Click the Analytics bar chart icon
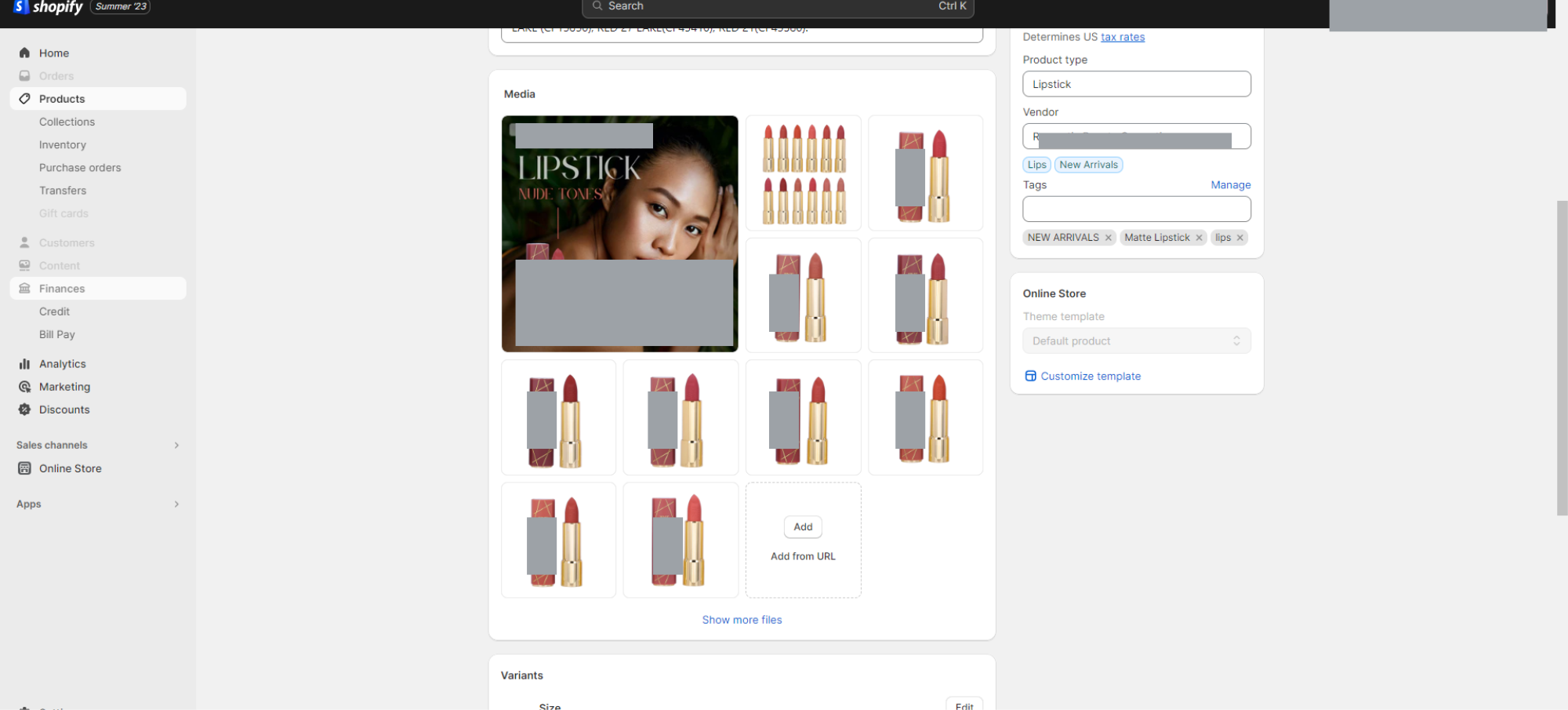 click(24, 364)
